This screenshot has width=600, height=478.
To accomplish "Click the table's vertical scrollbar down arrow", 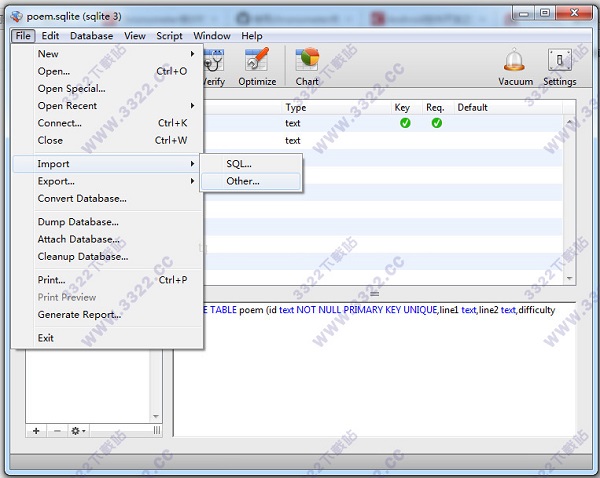I will pyautogui.click(x=571, y=278).
